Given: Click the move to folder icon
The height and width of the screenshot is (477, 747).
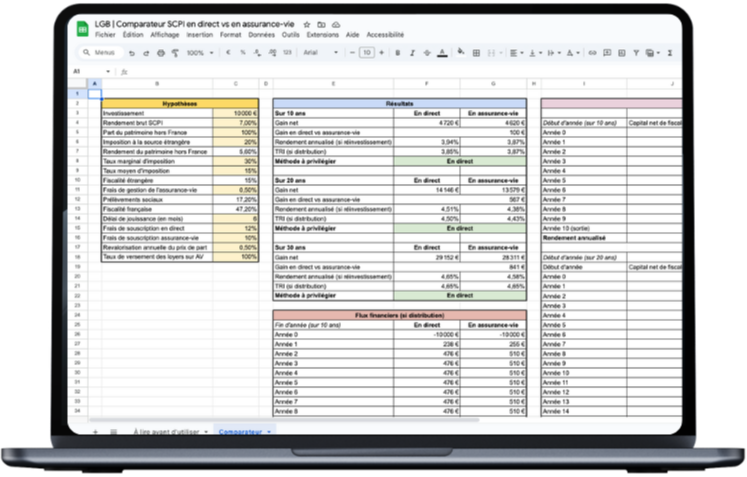Looking at the screenshot, I should click(x=322, y=25).
